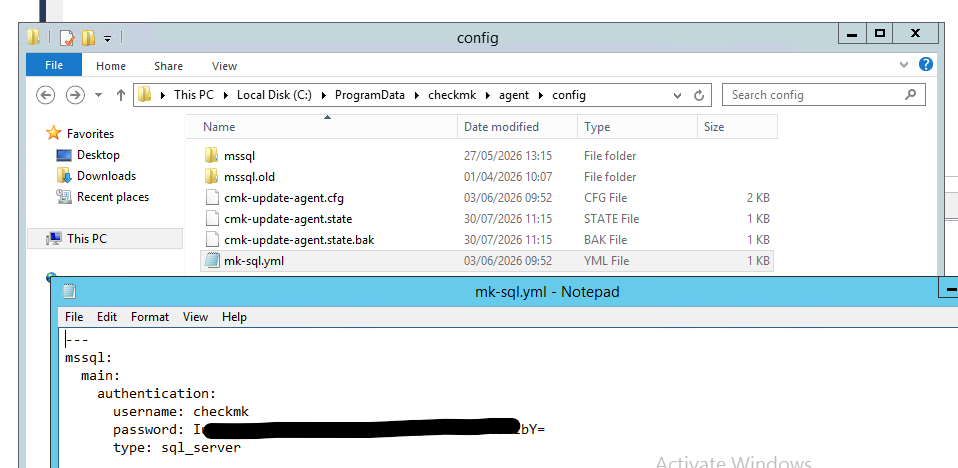
Task: Click 'checkmk' breadcrumb in address bar
Action: 452,95
